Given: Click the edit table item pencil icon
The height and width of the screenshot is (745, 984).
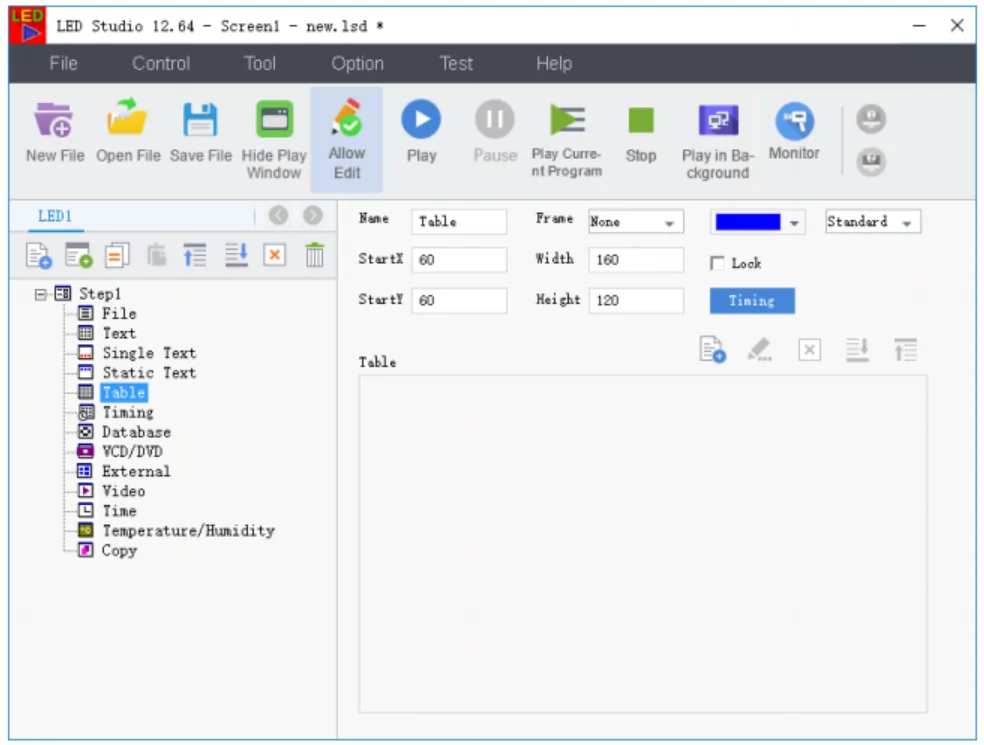Looking at the screenshot, I should click(759, 350).
